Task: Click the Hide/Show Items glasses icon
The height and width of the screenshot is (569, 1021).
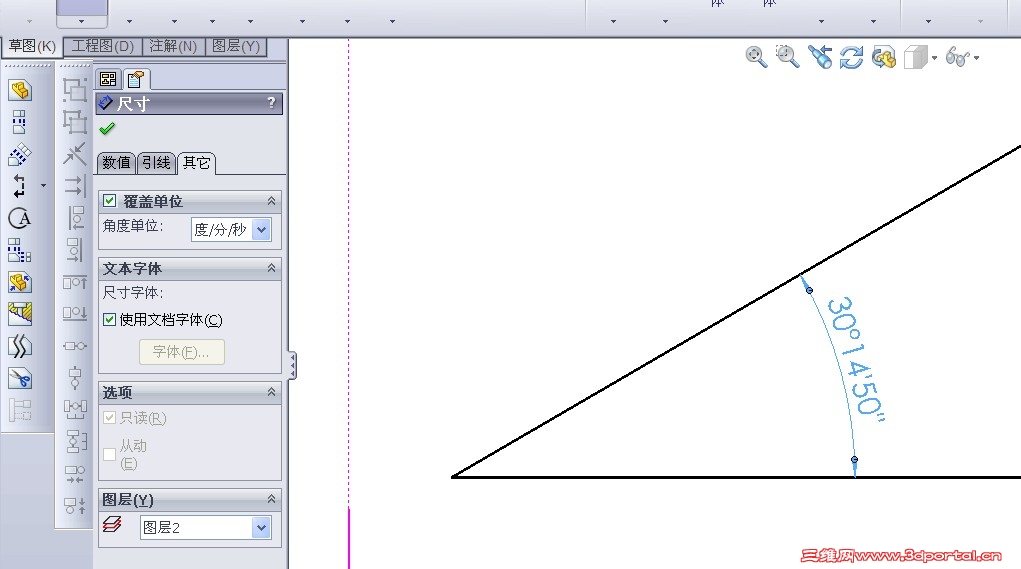Action: click(958, 57)
